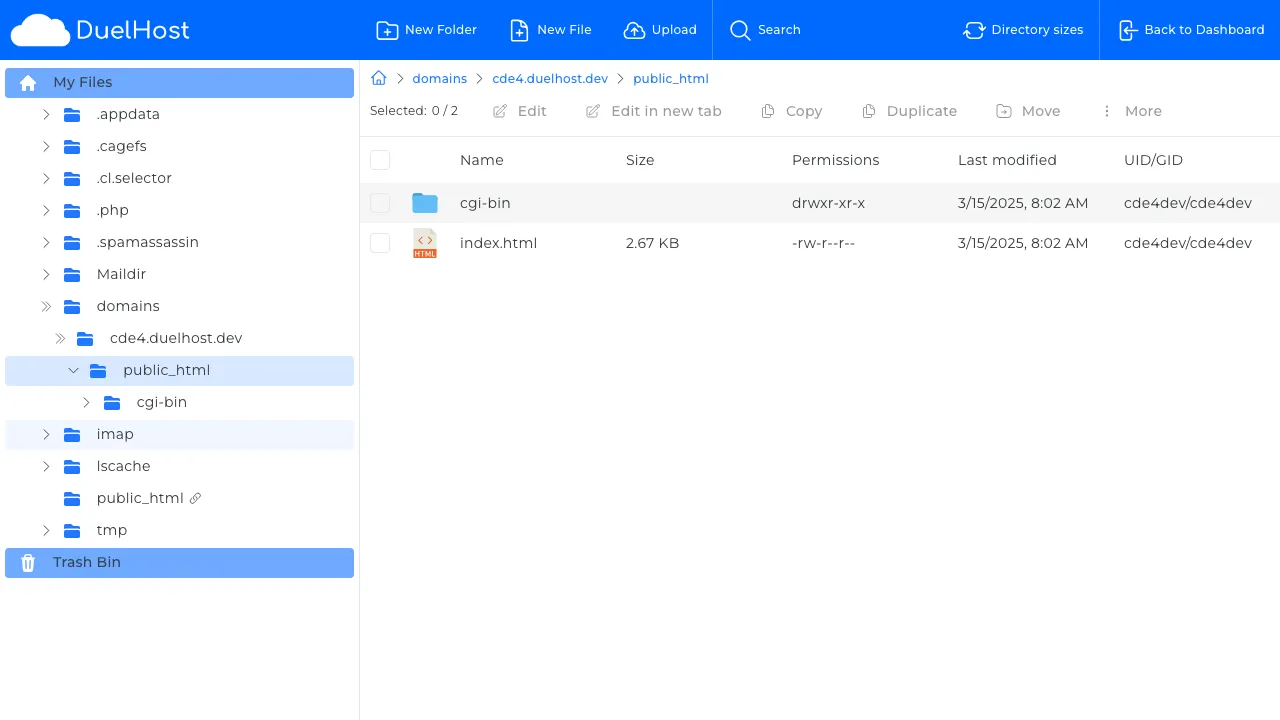Image resolution: width=1280 pixels, height=720 pixels.
Task: Open Search using the magnifier icon
Action: [740, 30]
